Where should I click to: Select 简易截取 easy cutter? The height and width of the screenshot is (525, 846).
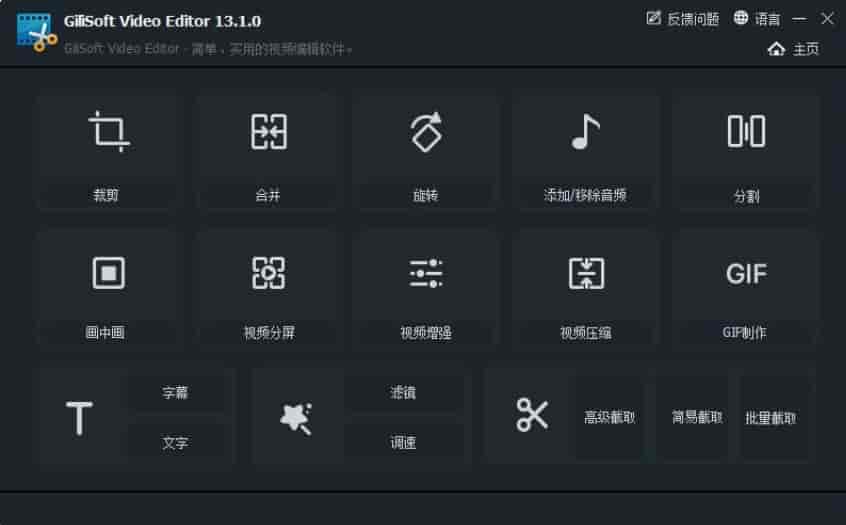[x=697, y=417]
